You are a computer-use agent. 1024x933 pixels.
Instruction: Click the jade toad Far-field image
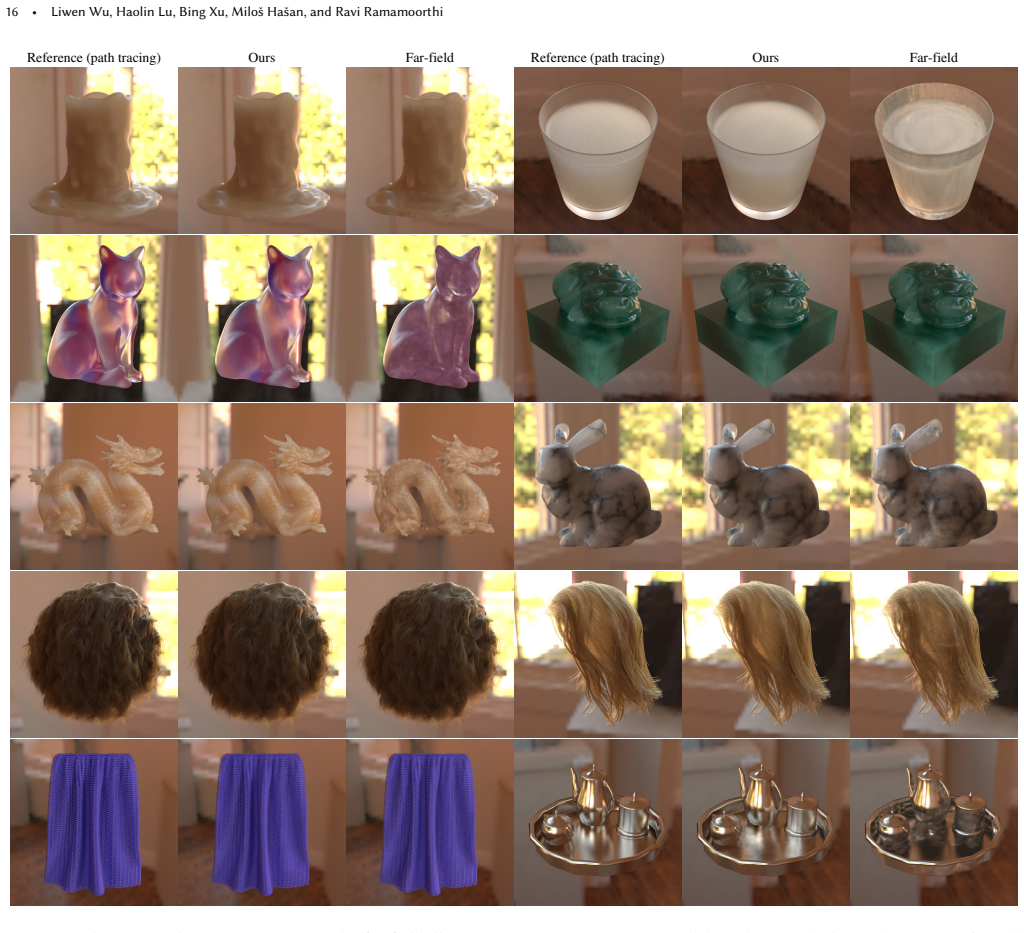[934, 318]
